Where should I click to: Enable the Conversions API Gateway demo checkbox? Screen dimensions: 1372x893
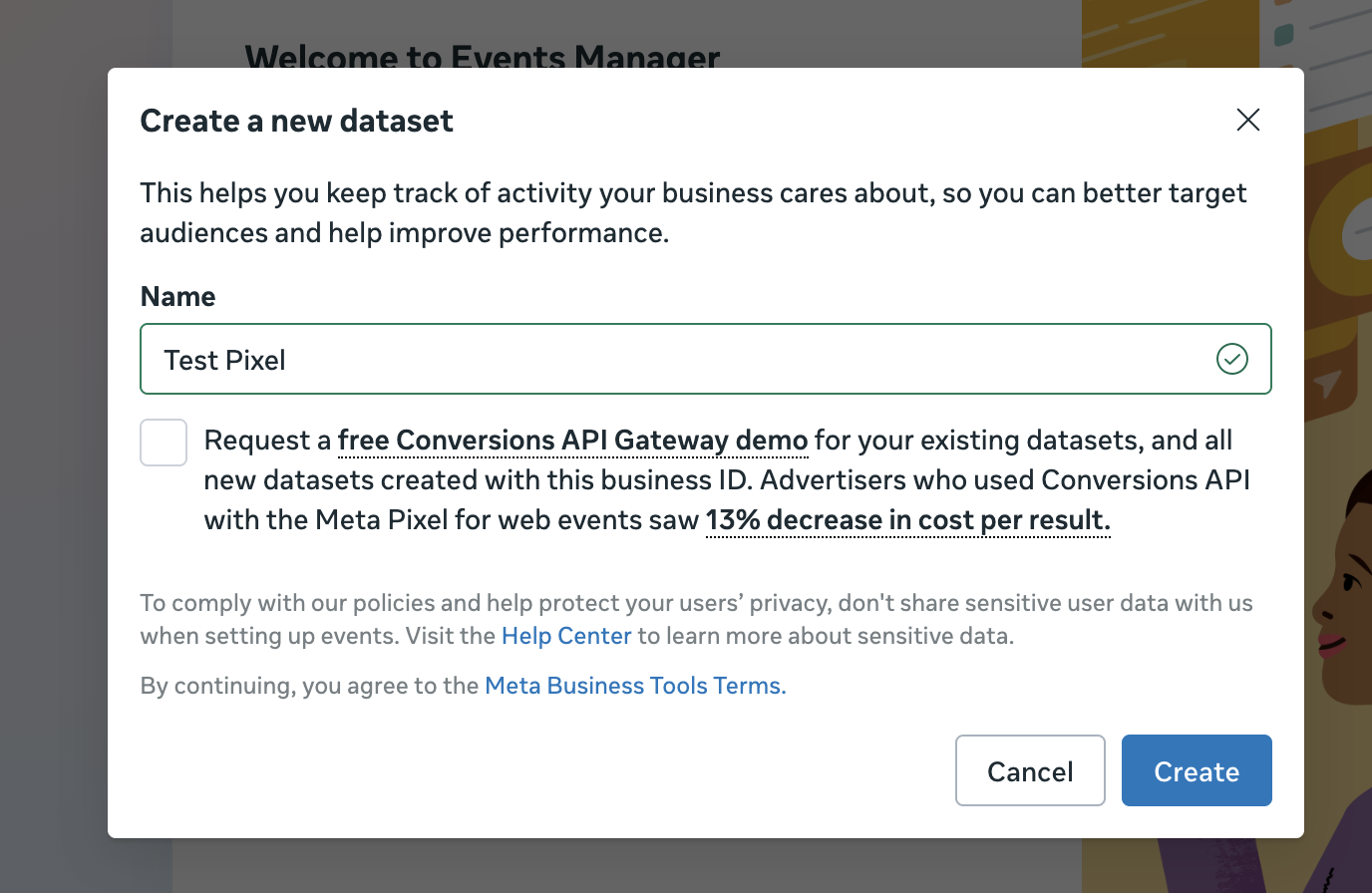coord(164,443)
